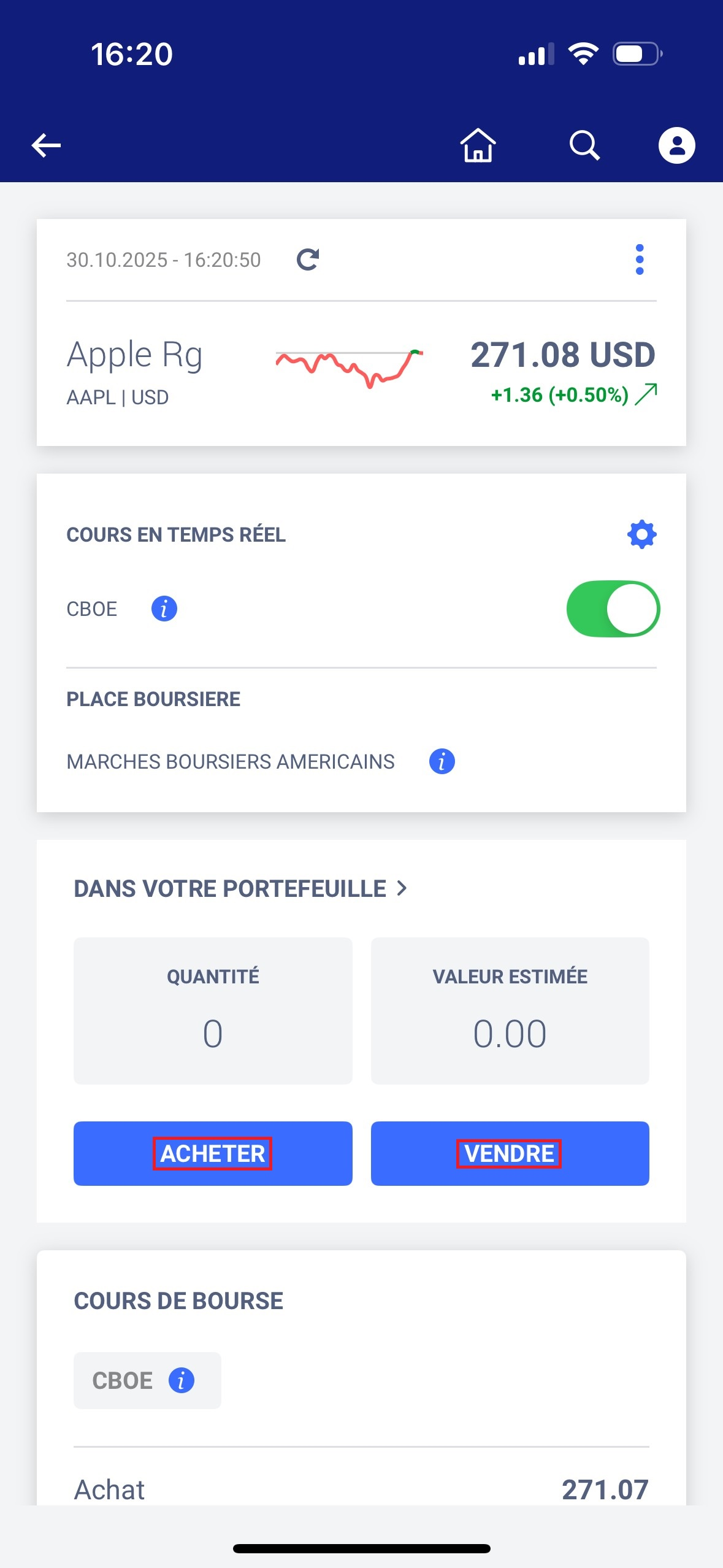Select the CBOE exchange chip
The height and width of the screenshot is (1568, 723).
click(123, 1380)
